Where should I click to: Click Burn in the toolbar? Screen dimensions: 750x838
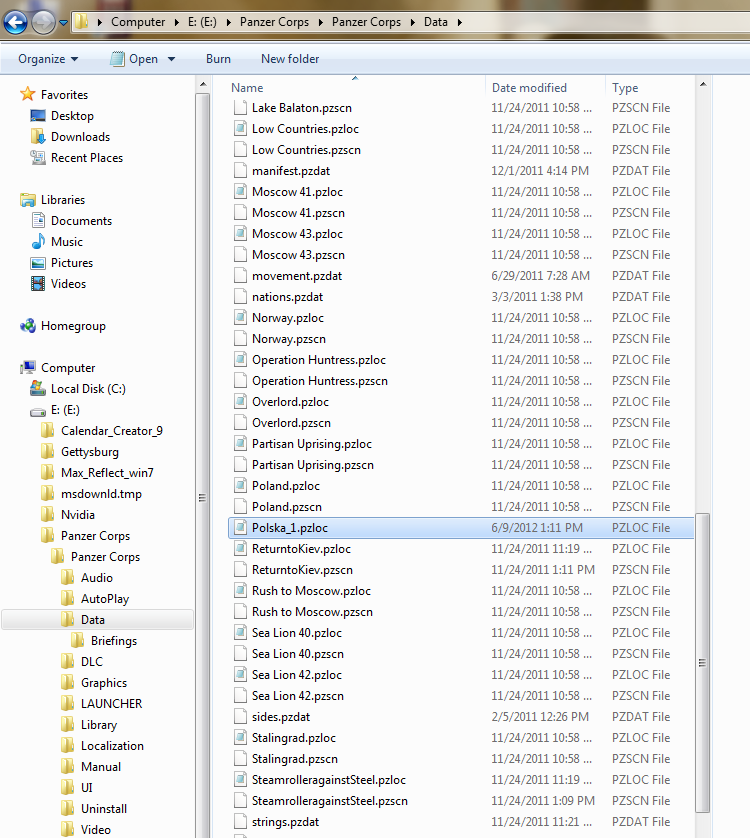point(218,59)
